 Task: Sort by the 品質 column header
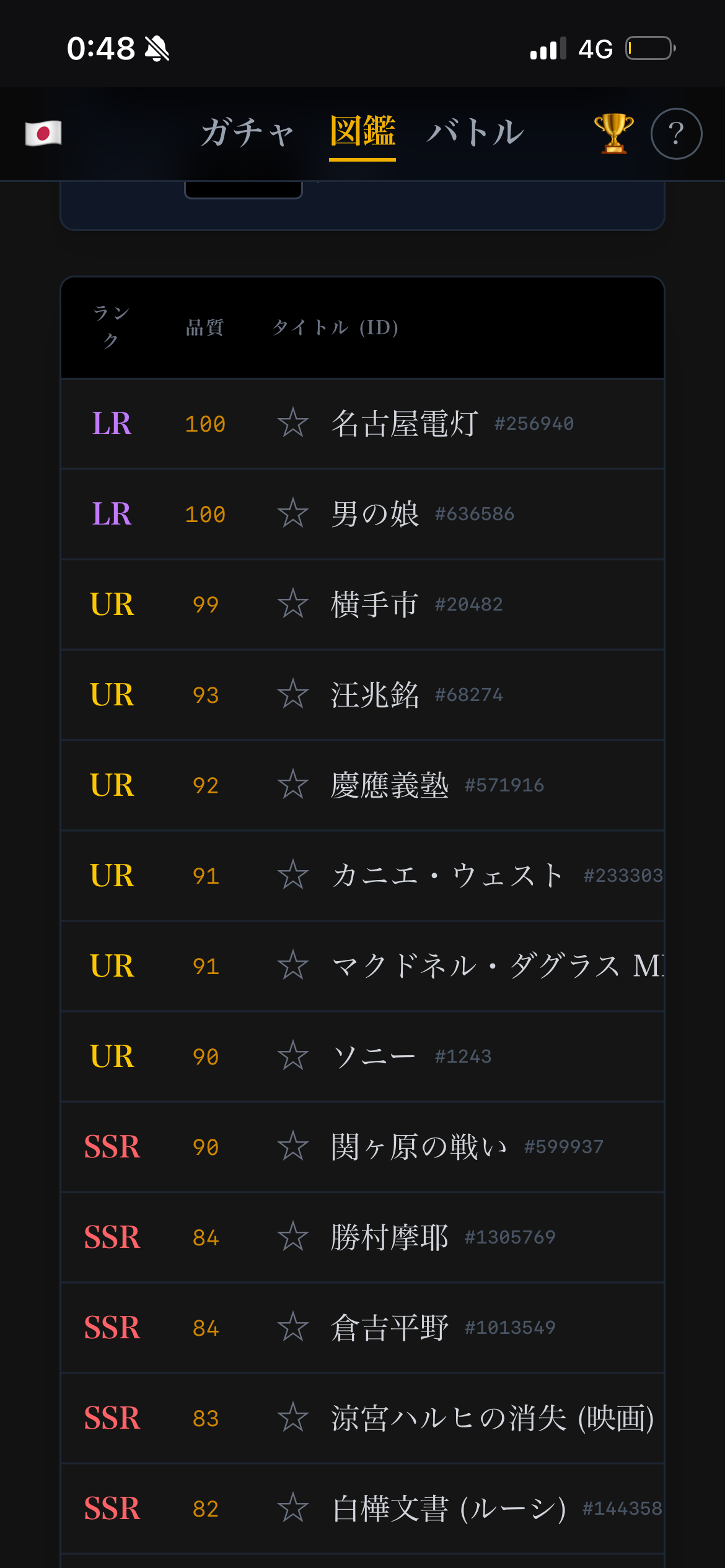204,327
